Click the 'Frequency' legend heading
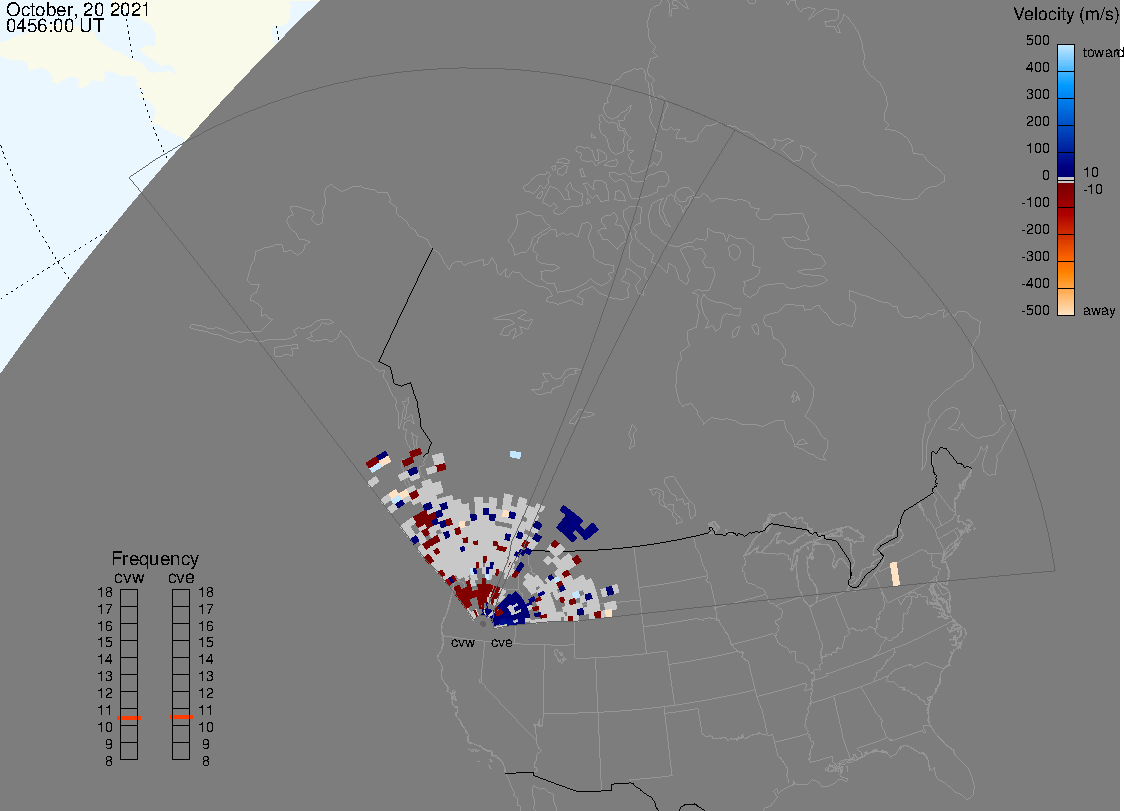 click(x=155, y=559)
